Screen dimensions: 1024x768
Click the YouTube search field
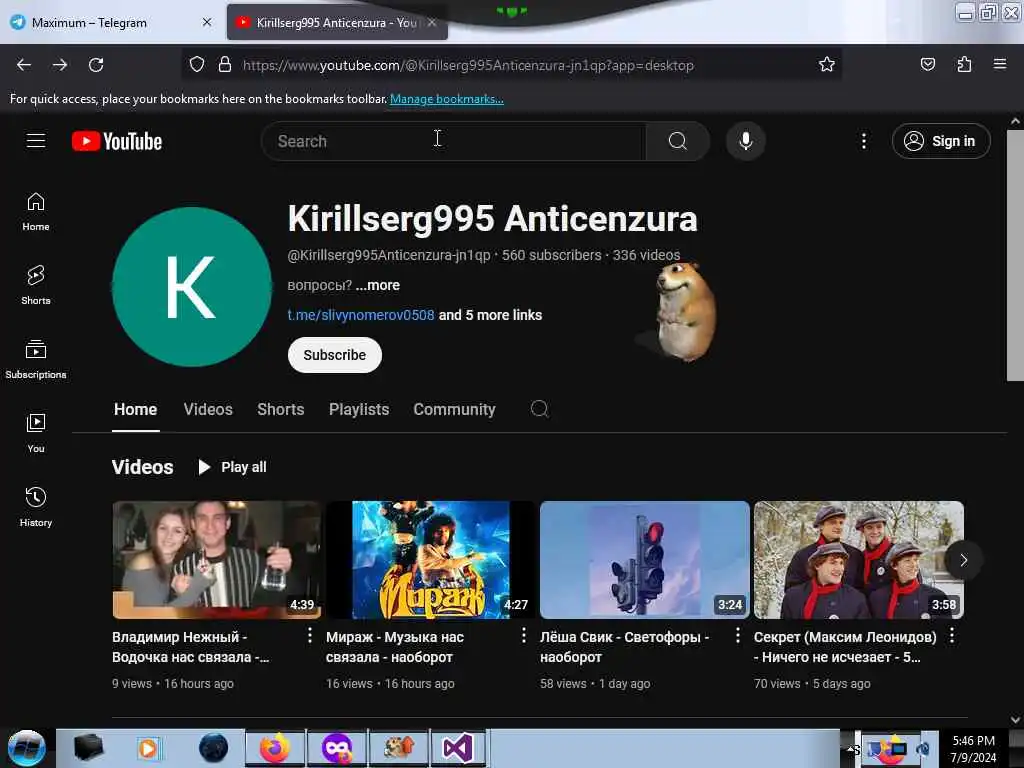coord(454,141)
